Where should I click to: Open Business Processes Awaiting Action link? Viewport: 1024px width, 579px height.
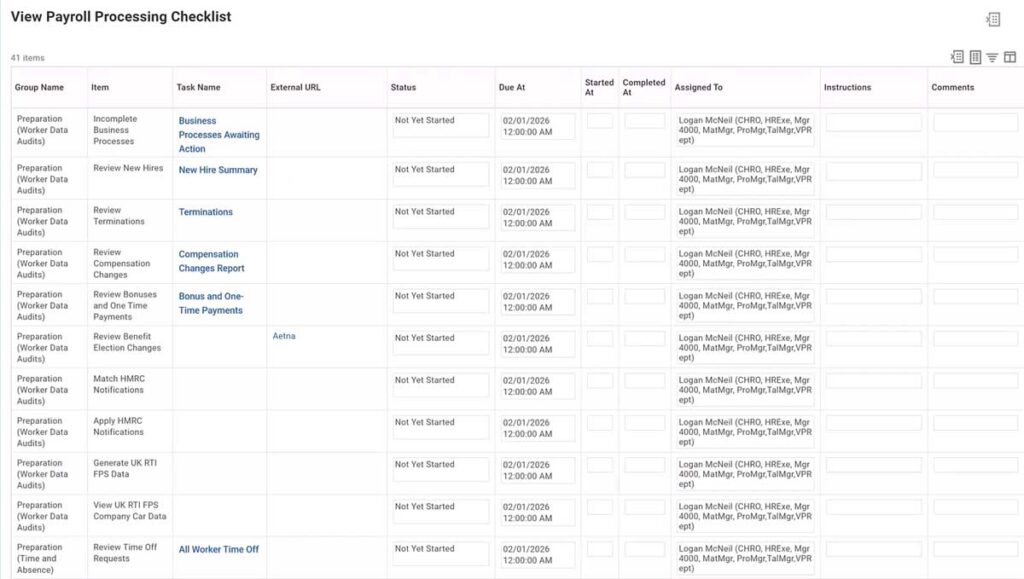[218, 134]
